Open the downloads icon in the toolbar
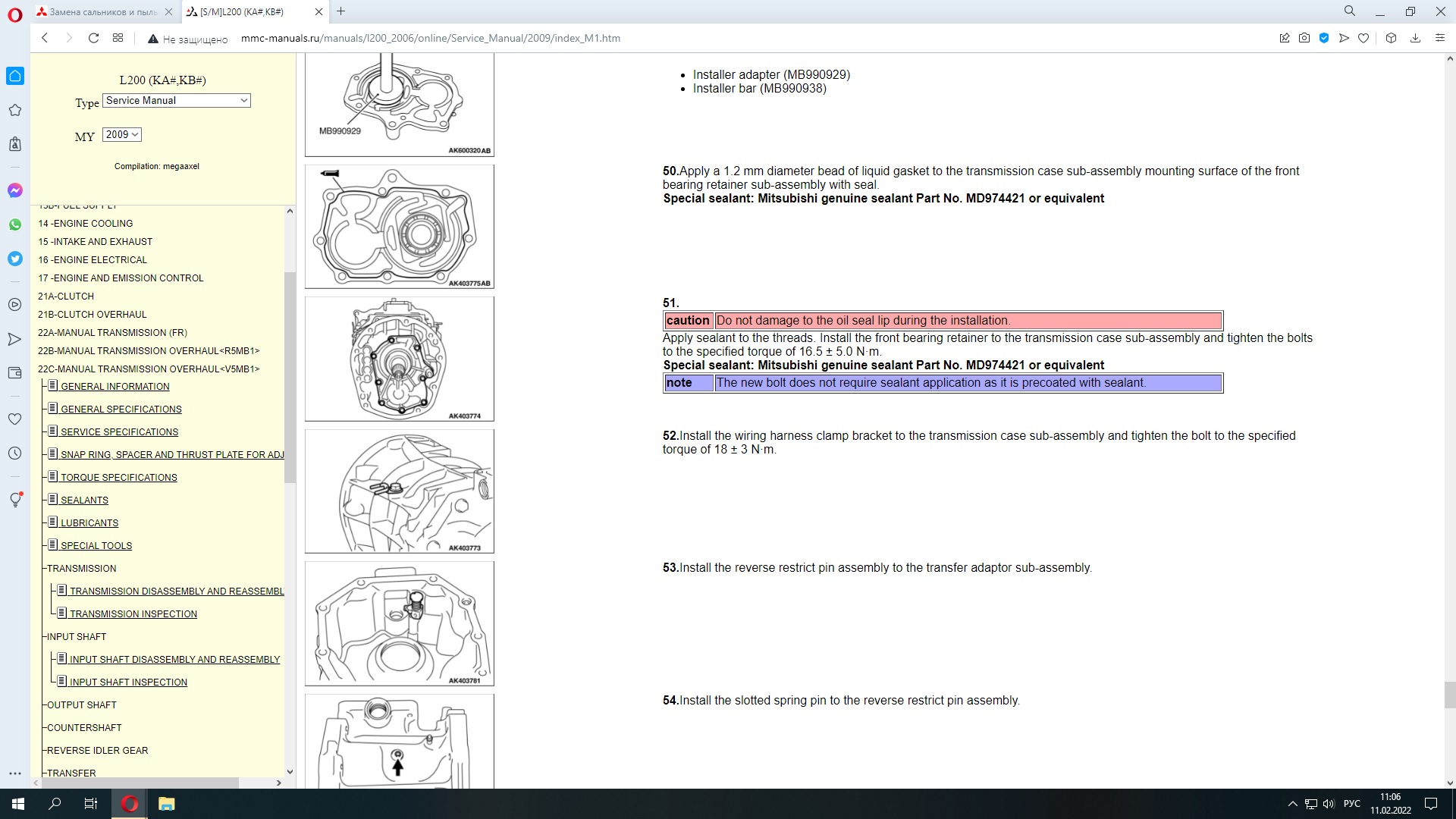Screen dimensions: 1456x819 (x=1415, y=38)
